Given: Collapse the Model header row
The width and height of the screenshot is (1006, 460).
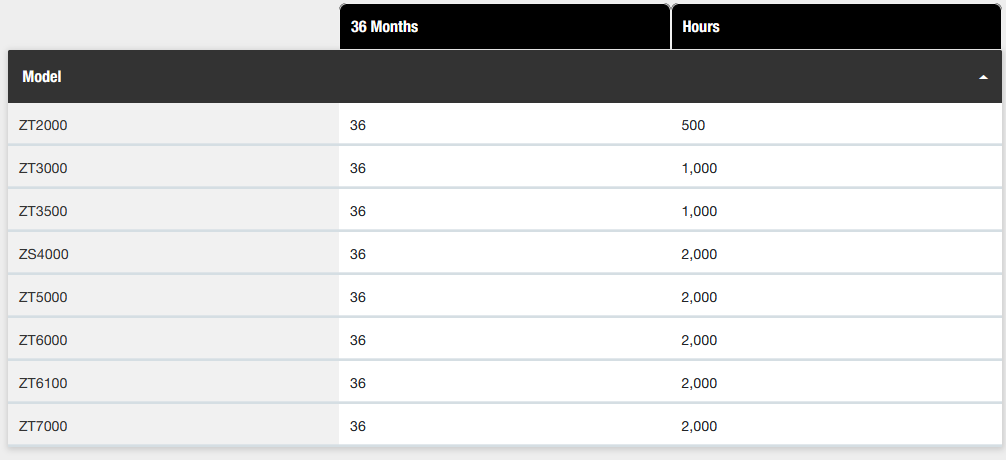Looking at the screenshot, I should pyautogui.click(x=505, y=76).
